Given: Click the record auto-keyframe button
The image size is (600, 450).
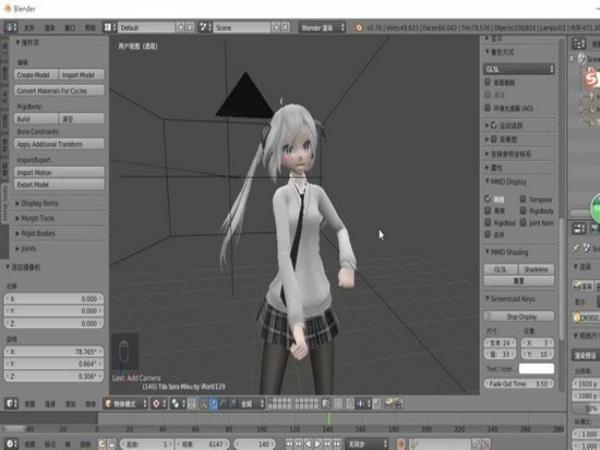Looking at the screenshot, I should click(401, 444).
